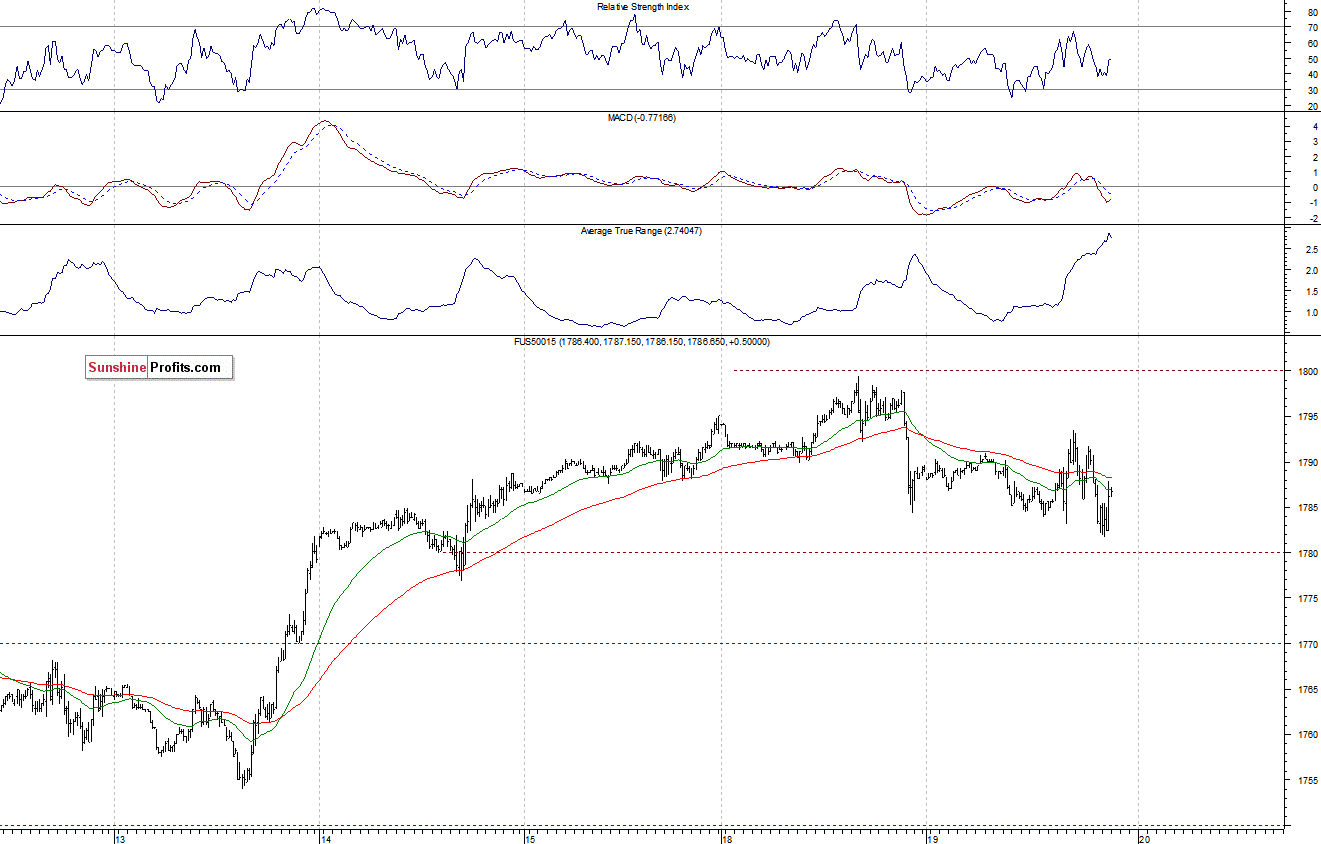Select the 1770 price axis label
This screenshot has height=844, width=1321.
(x=1307, y=644)
